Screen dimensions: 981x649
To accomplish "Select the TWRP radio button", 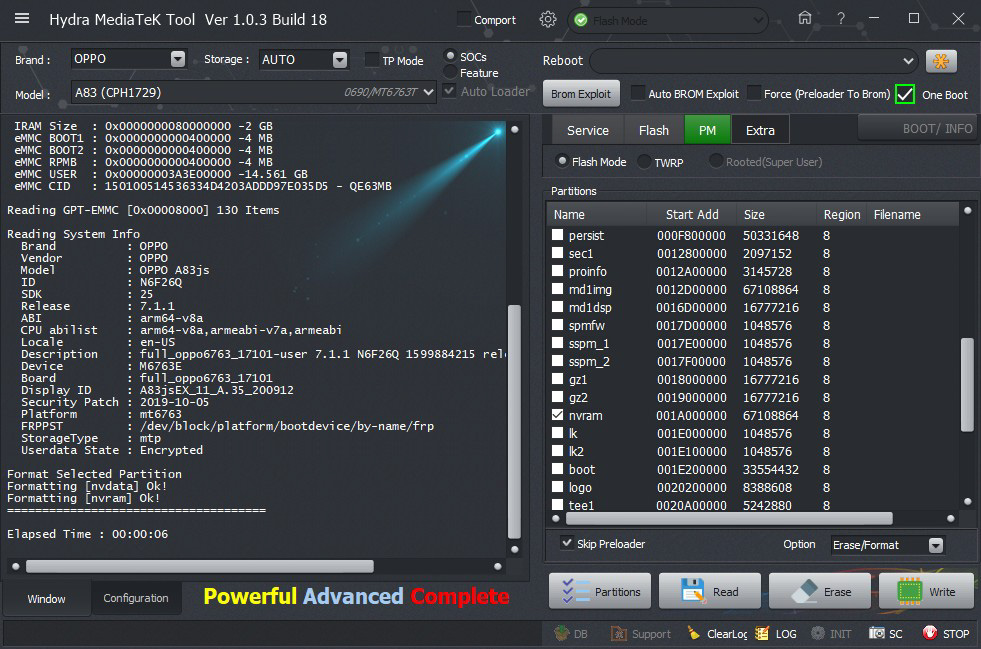I will pyautogui.click(x=644, y=162).
